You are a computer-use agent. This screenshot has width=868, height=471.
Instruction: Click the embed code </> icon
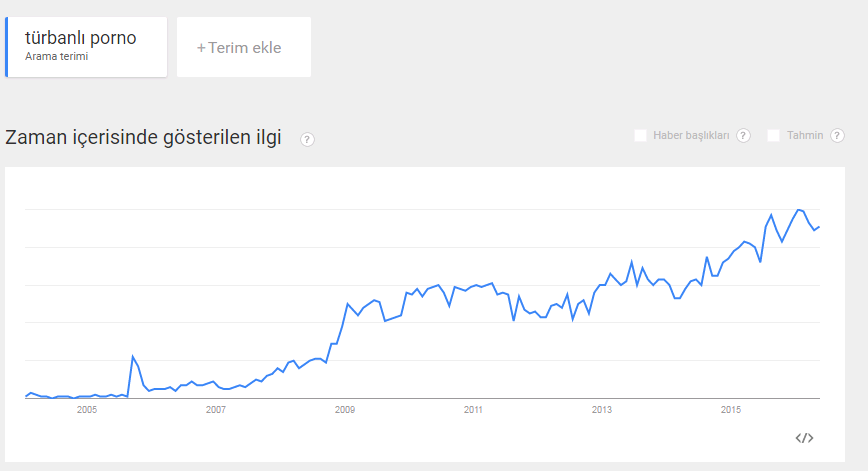click(804, 437)
